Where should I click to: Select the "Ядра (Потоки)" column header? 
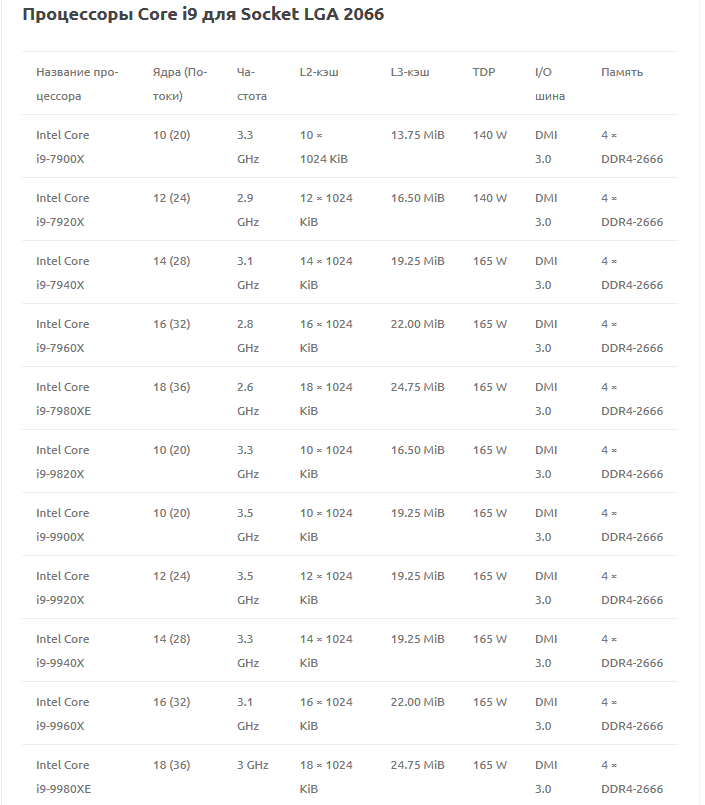[180, 84]
